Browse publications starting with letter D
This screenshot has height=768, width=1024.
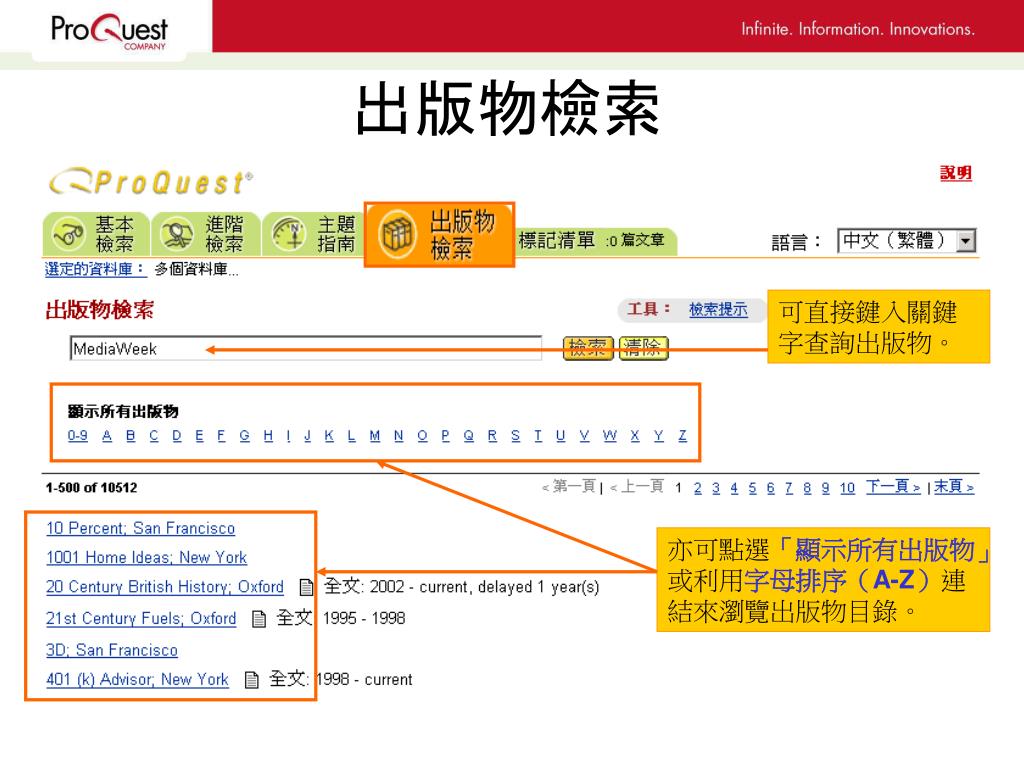point(176,436)
